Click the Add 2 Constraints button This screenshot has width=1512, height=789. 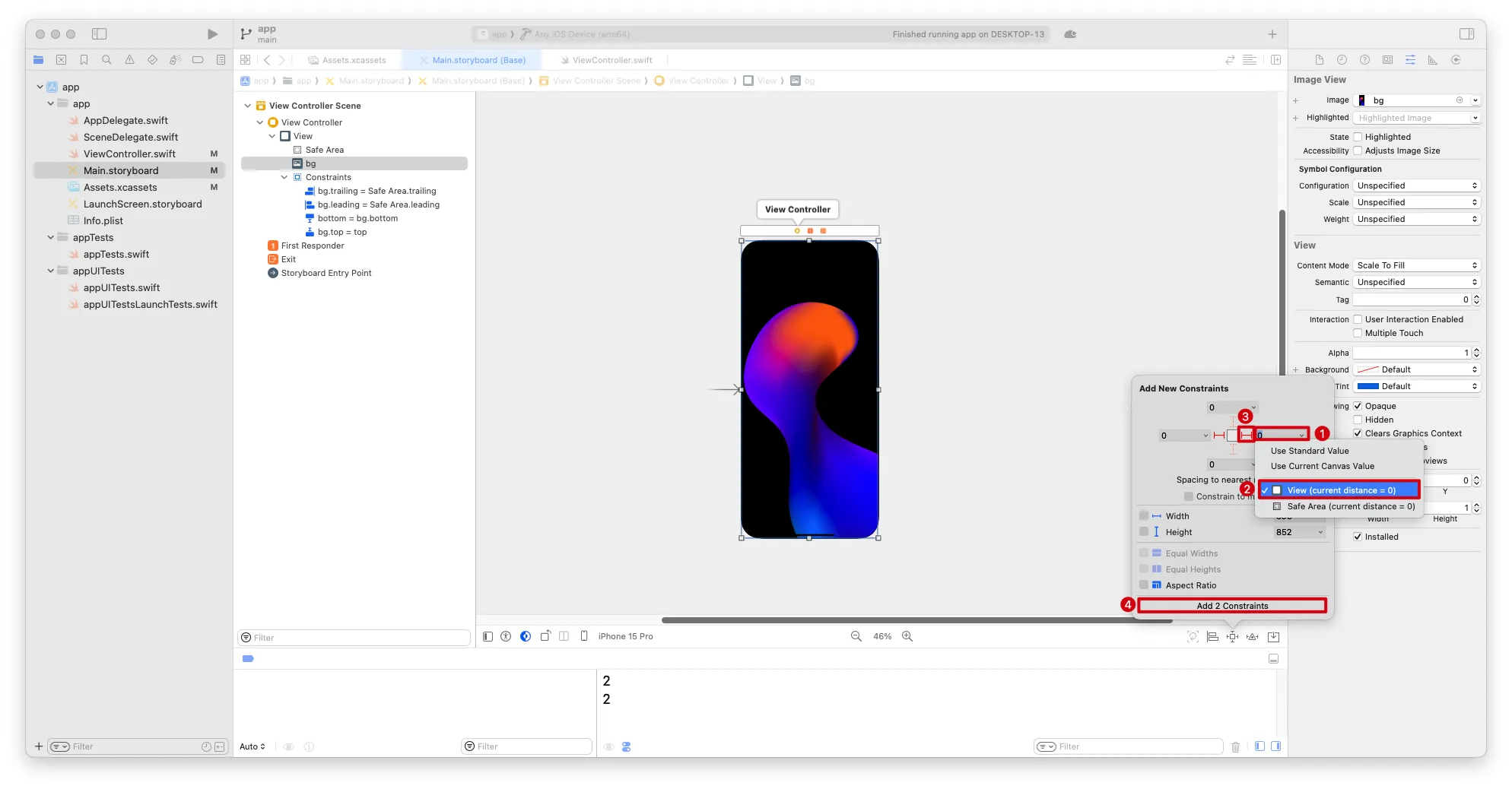tap(1232, 606)
